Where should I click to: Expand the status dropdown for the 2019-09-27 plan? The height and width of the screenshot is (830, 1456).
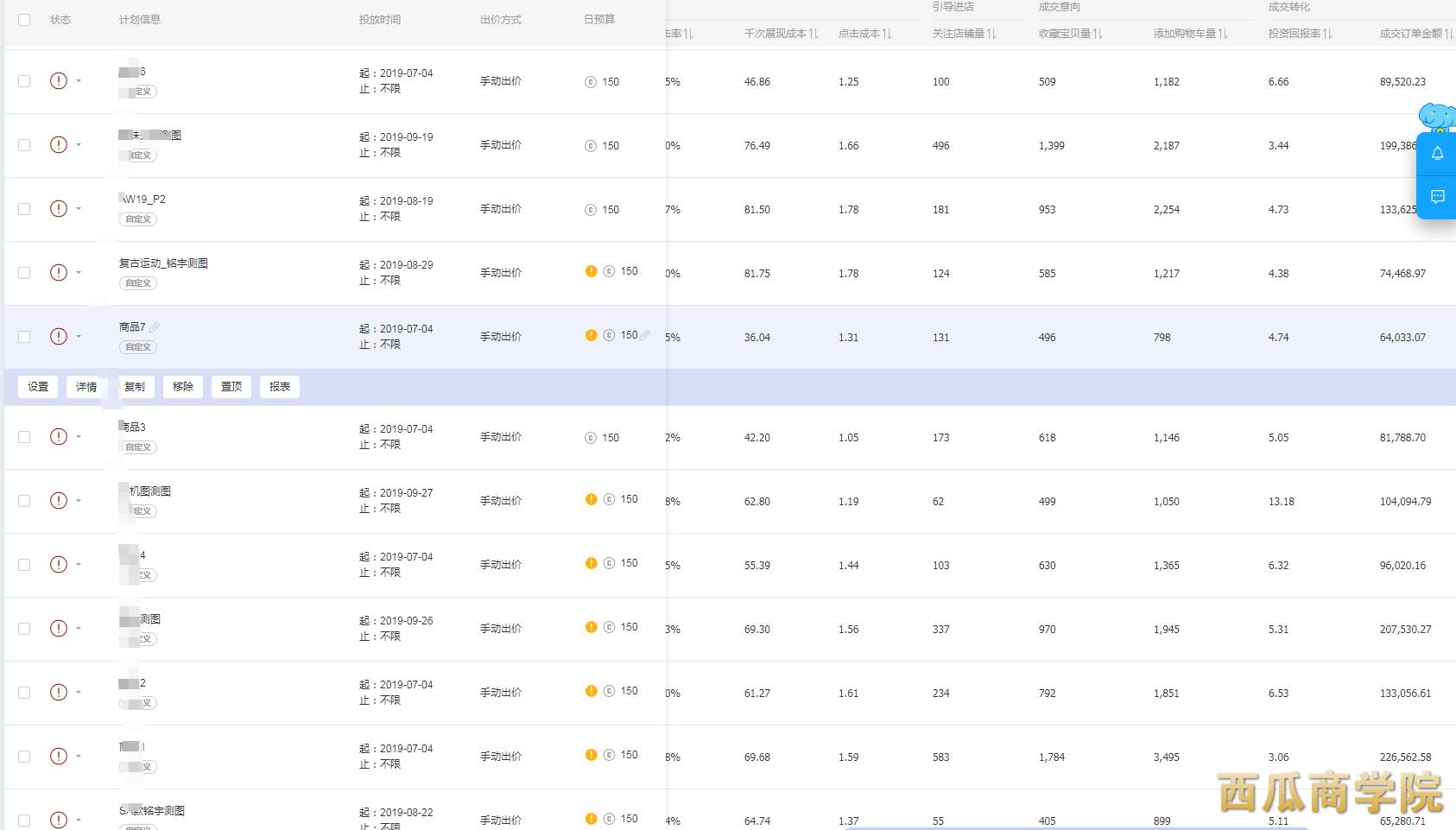click(x=79, y=501)
